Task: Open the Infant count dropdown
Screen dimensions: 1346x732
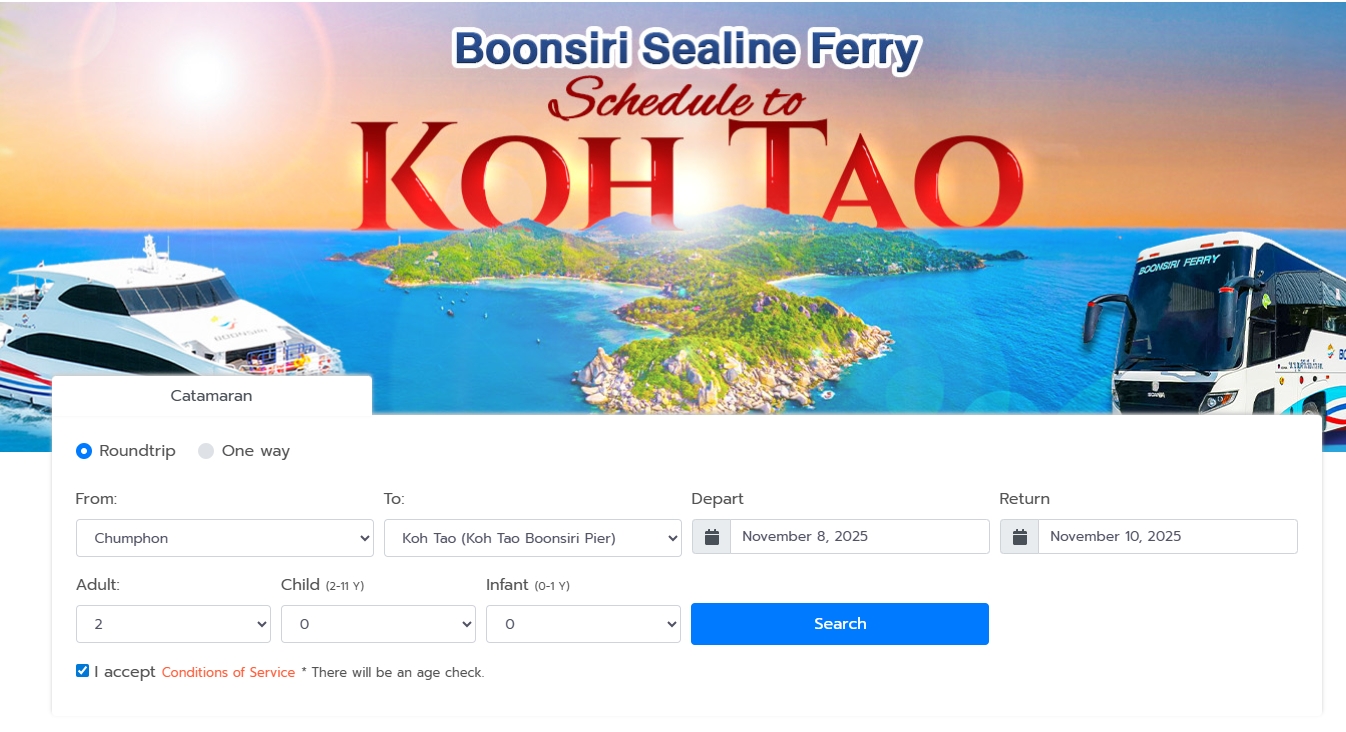Action: click(x=583, y=624)
